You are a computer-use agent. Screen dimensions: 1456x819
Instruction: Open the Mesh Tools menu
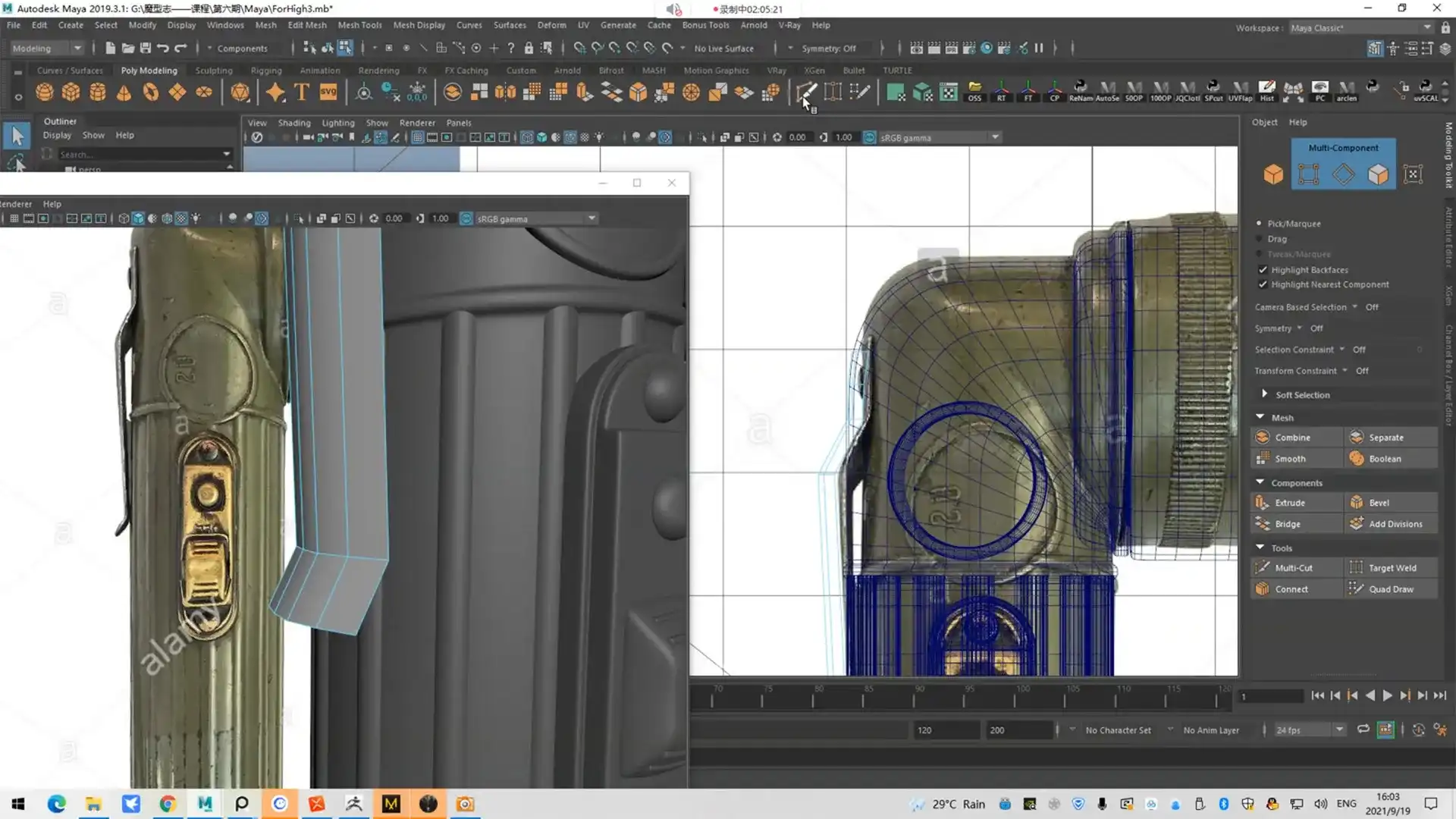coord(359,25)
